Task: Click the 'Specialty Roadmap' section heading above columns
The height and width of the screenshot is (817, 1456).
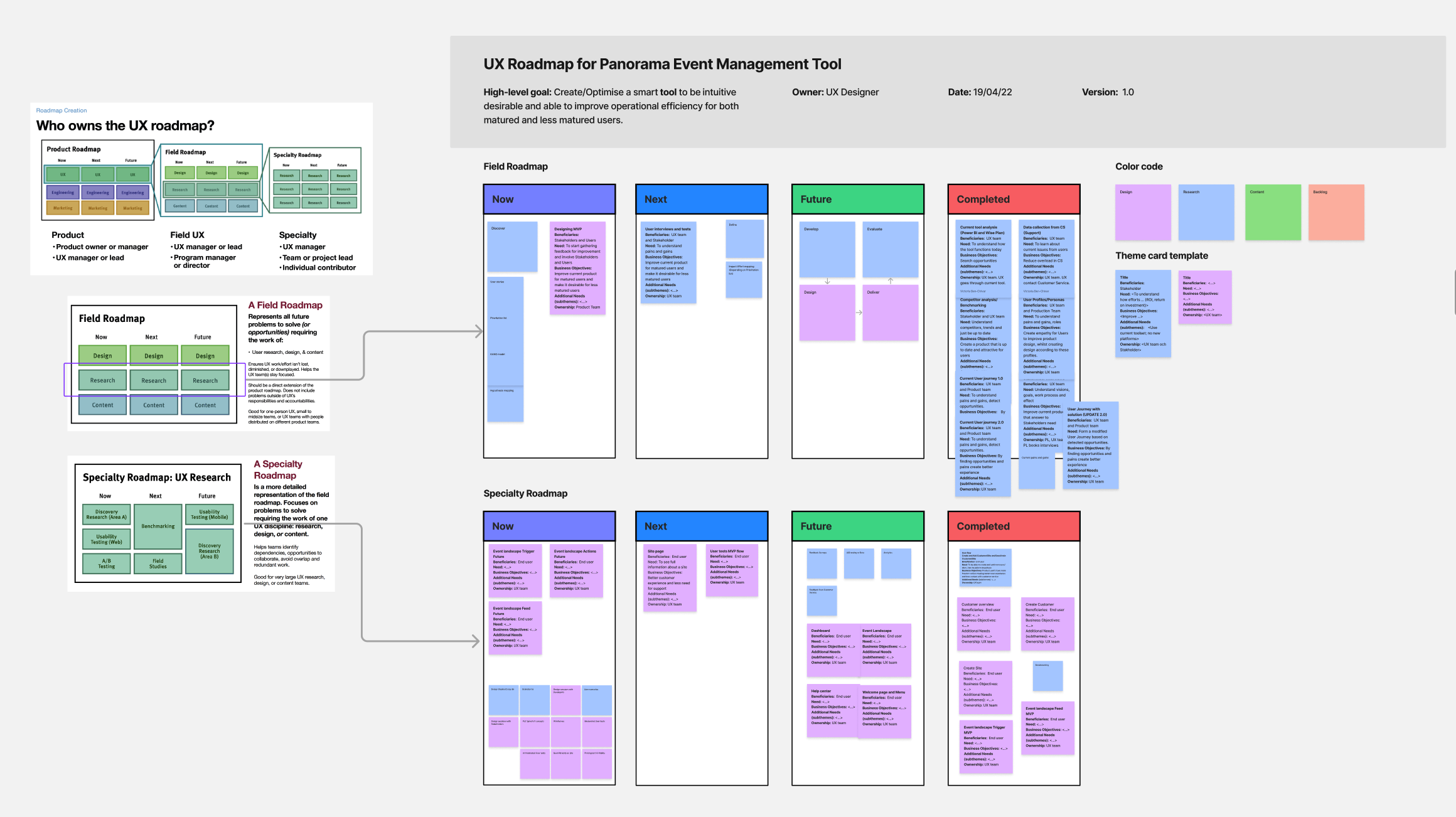Action: (x=525, y=493)
